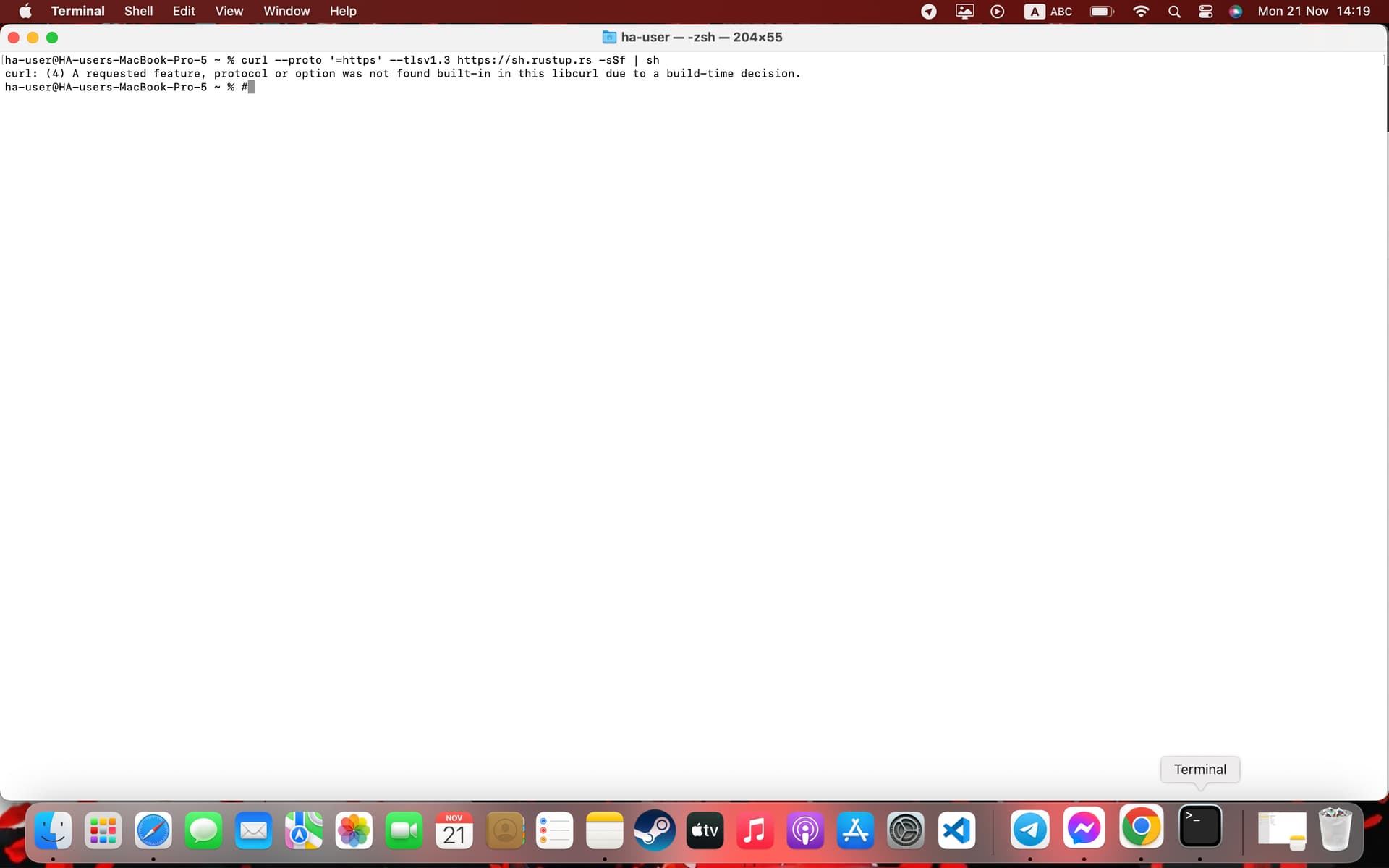Open Control Center from the menu bar
The image size is (1389, 868).
click(x=1205, y=12)
